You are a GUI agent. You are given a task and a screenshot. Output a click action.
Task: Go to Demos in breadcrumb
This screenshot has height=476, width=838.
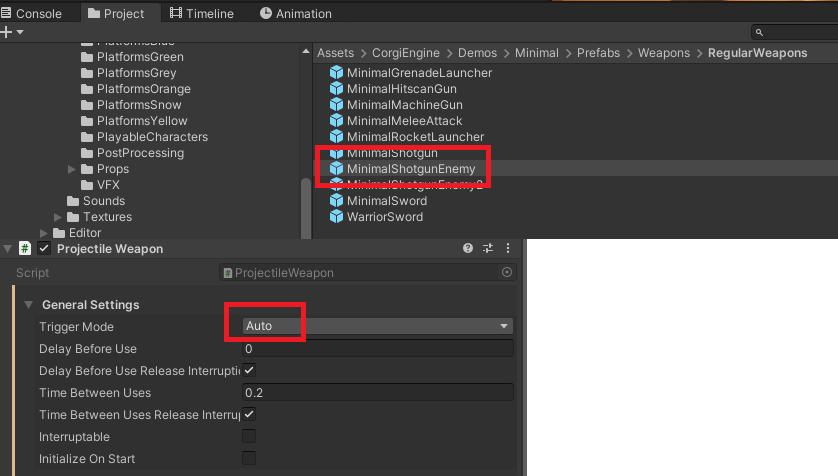tap(477, 53)
